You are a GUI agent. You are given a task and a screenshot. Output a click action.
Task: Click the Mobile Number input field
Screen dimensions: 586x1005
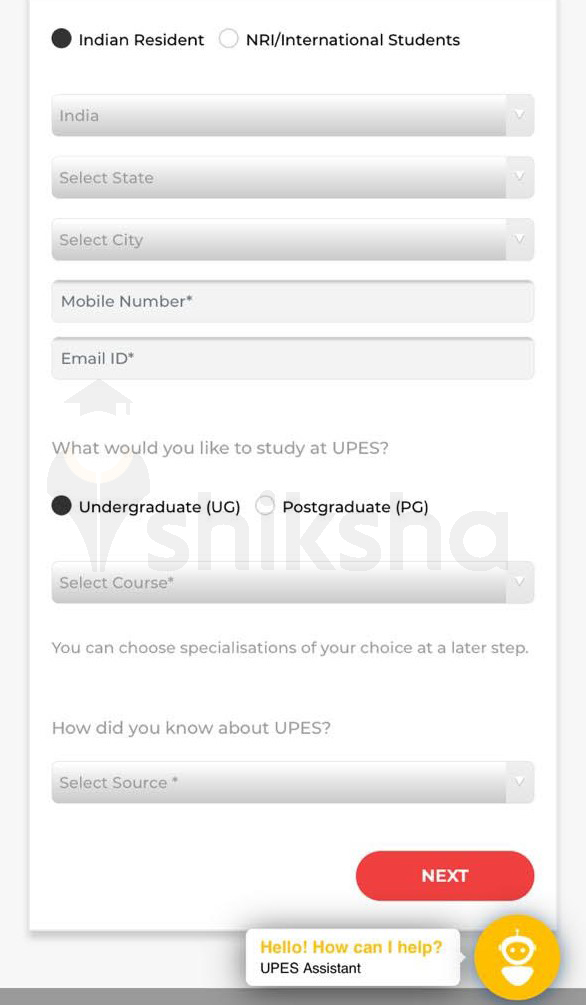(293, 301)
